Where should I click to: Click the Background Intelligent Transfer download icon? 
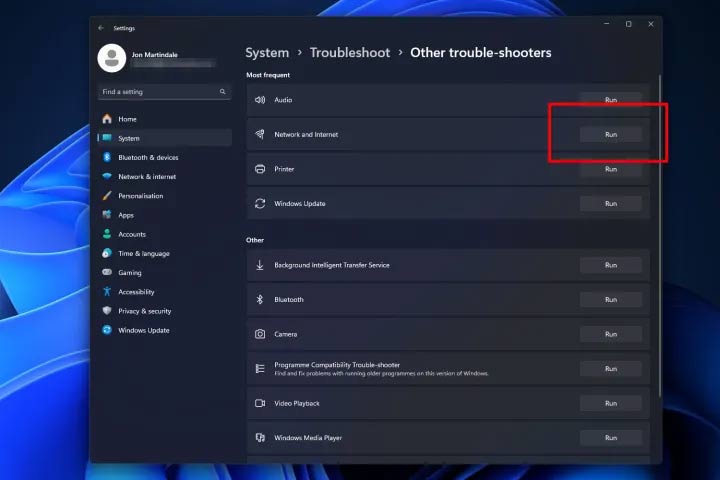click(x=260, y=265)
